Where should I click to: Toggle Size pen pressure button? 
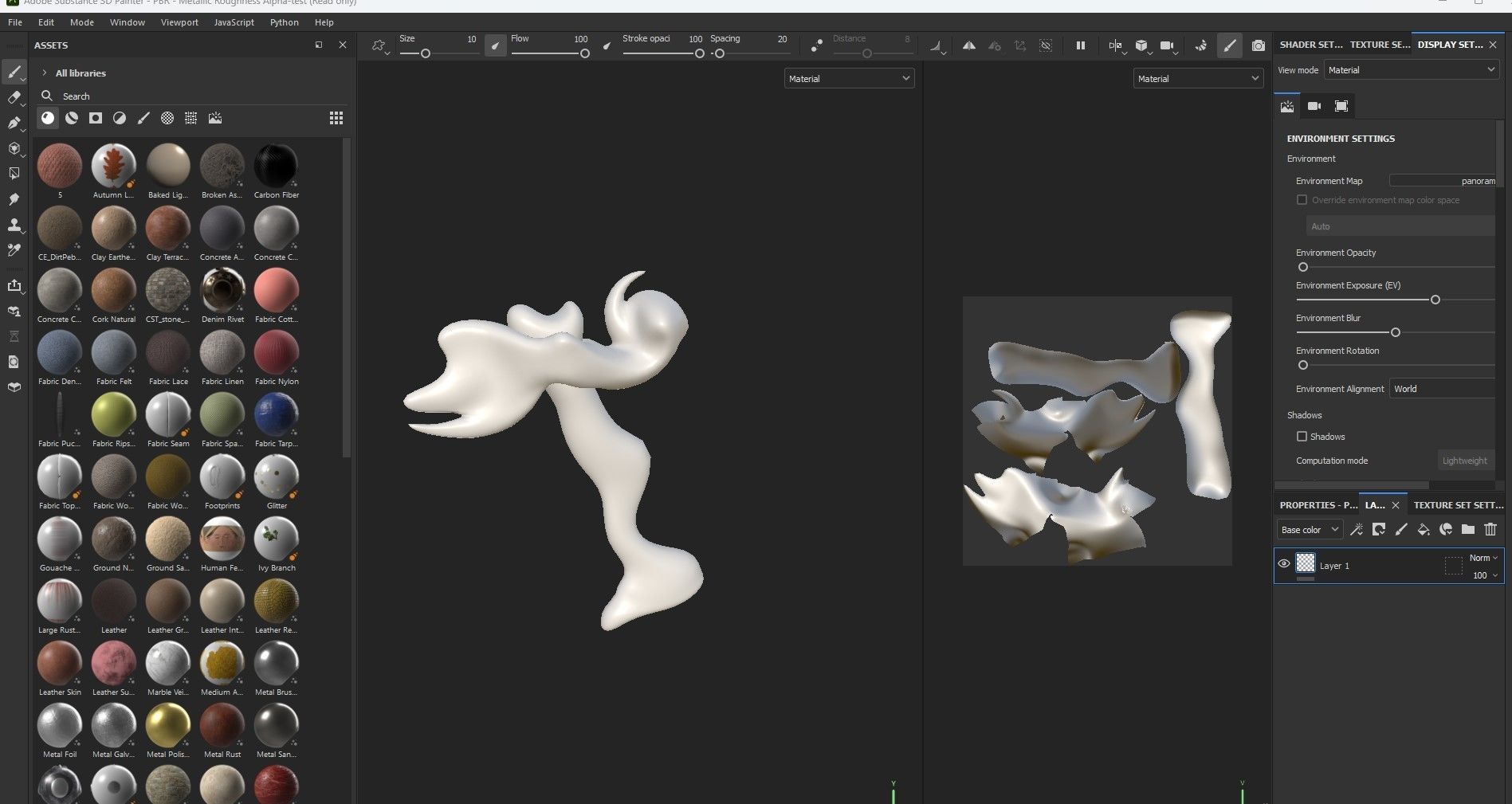pyautogui.click(x=496, y=46)
